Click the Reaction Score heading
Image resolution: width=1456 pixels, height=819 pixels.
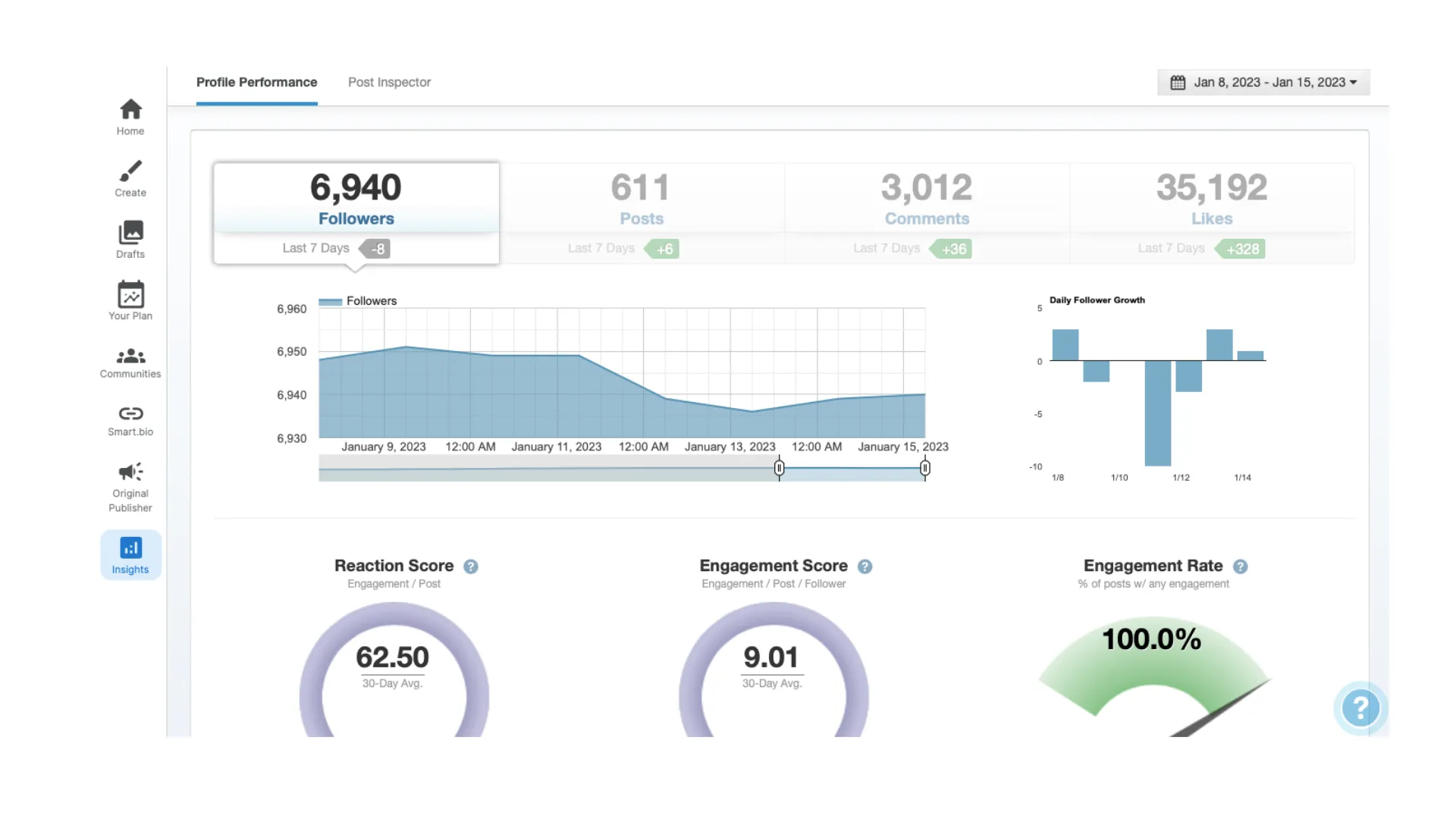point(394,566)
